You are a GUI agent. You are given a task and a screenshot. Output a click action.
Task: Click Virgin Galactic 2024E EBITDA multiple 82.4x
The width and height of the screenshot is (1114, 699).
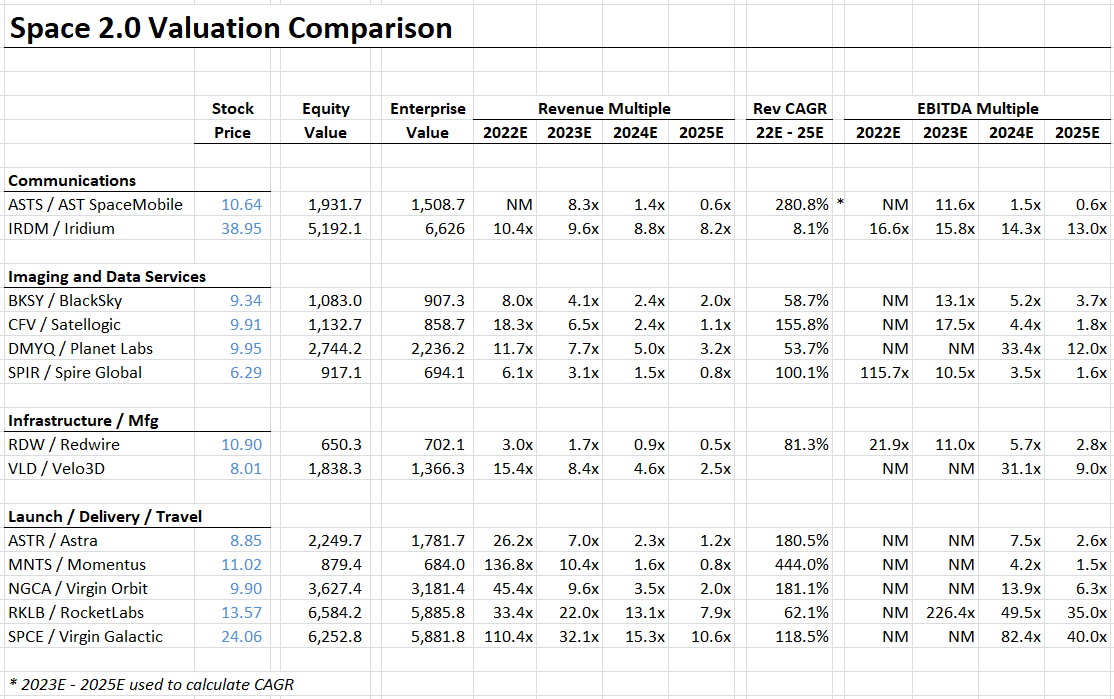click(1021, 637)
